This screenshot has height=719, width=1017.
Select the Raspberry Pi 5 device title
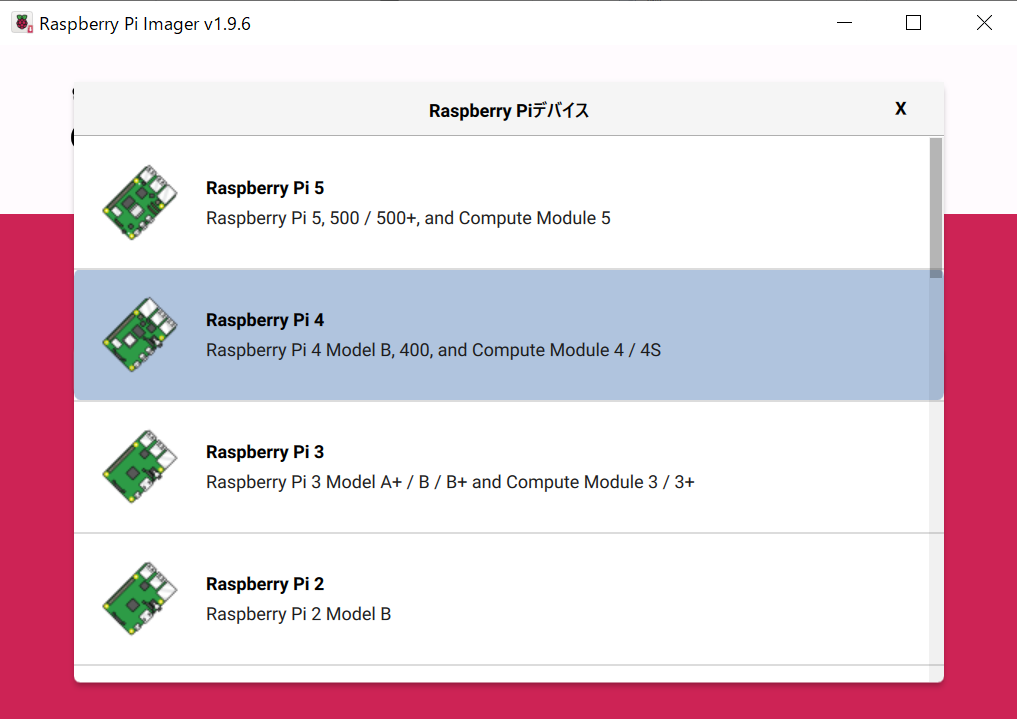[265, 188]
